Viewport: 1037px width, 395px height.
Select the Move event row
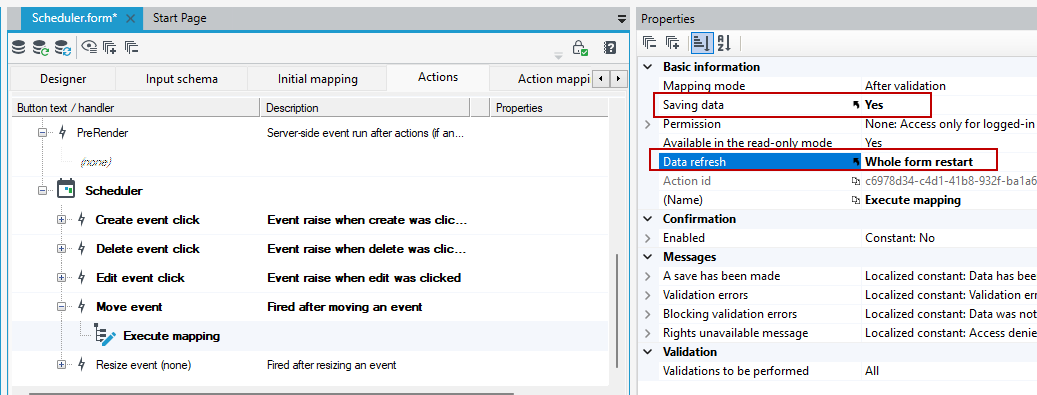coord(310,307)
